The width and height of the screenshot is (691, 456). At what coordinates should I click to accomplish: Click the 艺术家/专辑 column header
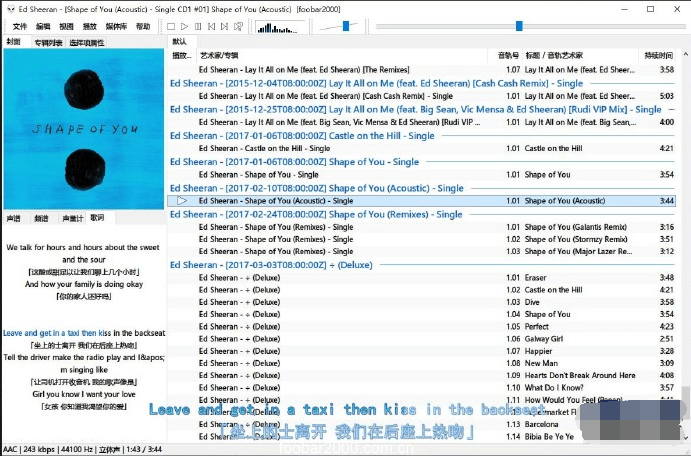tap(342, 56)
